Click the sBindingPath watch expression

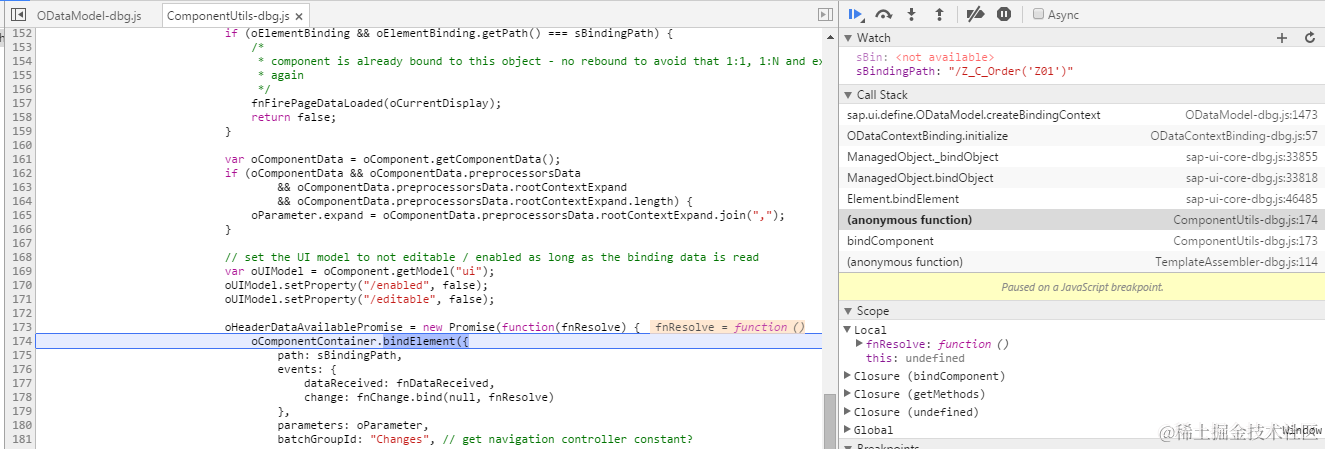pyautogui.click(x=964, y=71)
